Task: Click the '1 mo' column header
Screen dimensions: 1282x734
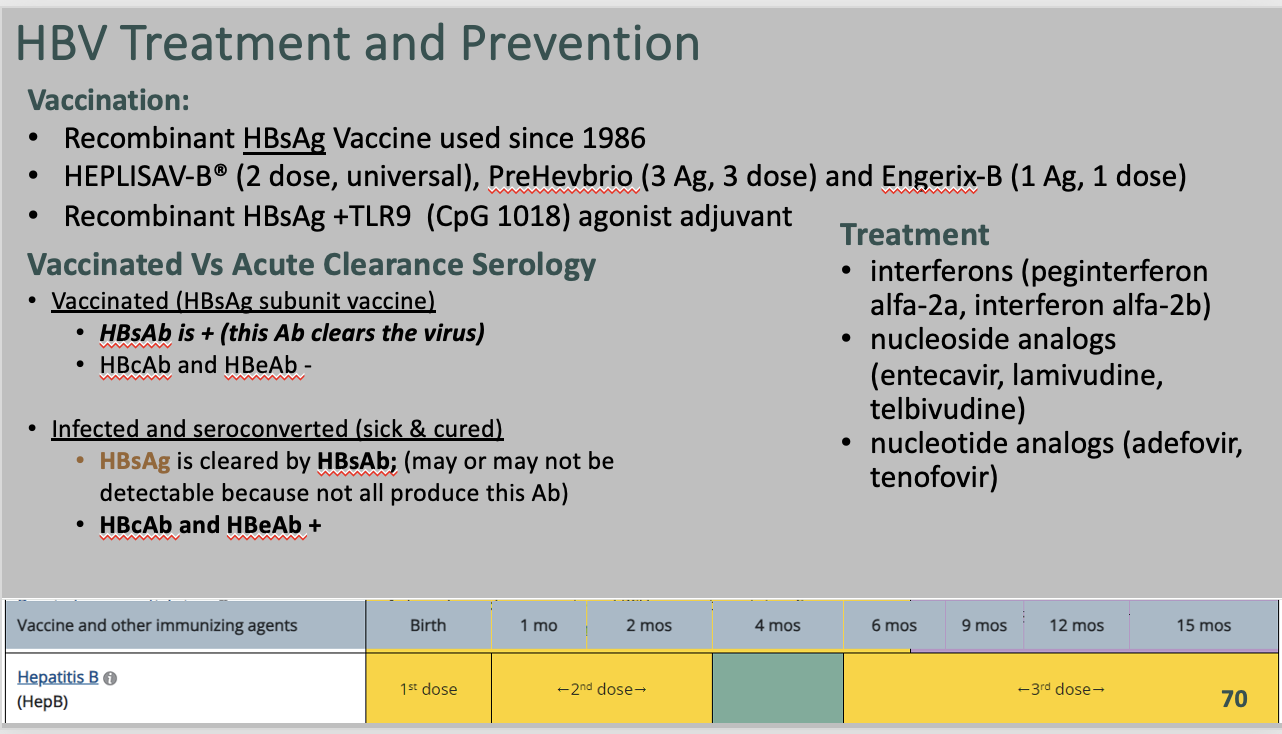Action: point(538,626)
